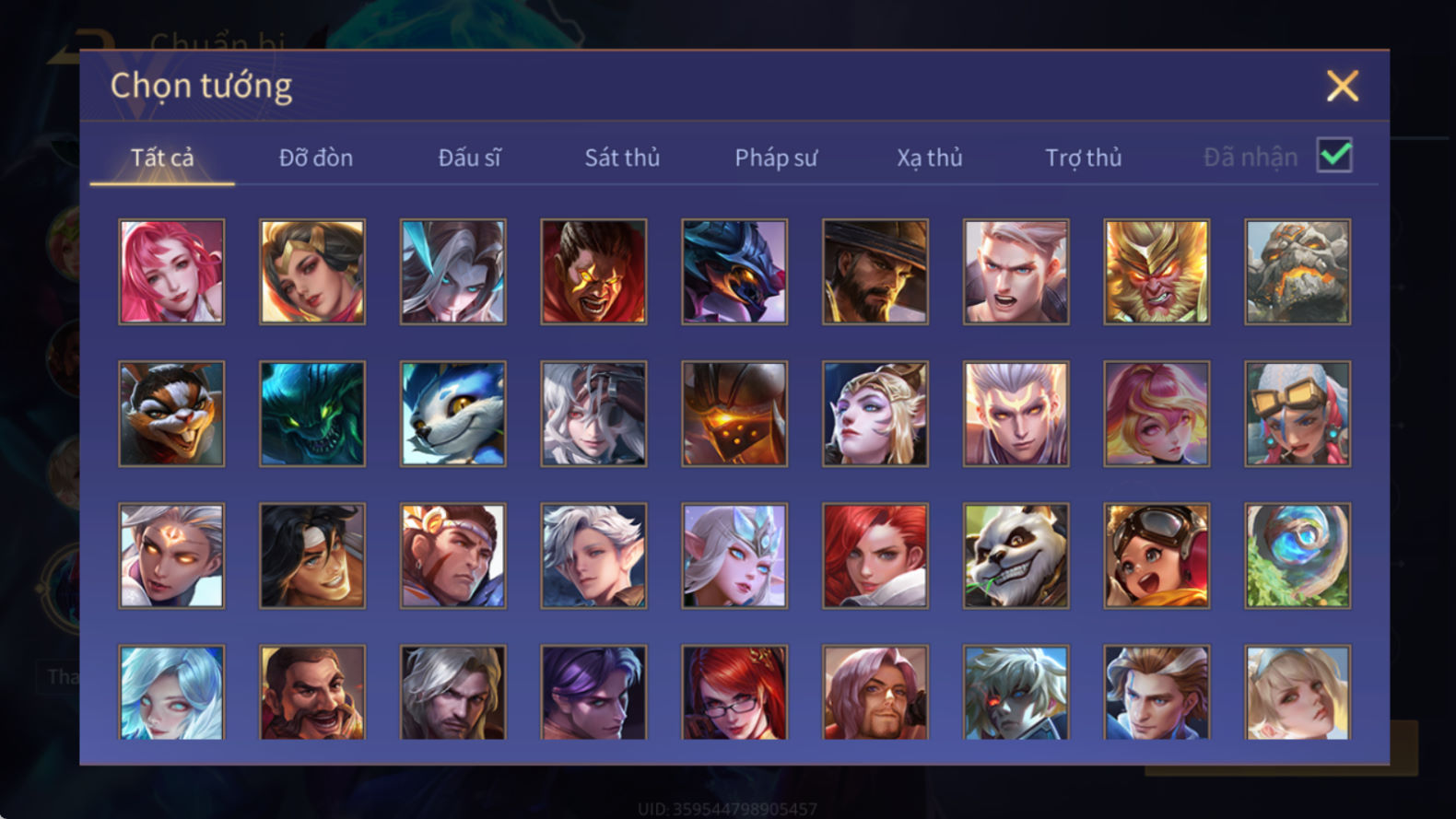Pick the girl with aviator goggles hero
The image size is (1456, 819).
tap(1157, 556)
